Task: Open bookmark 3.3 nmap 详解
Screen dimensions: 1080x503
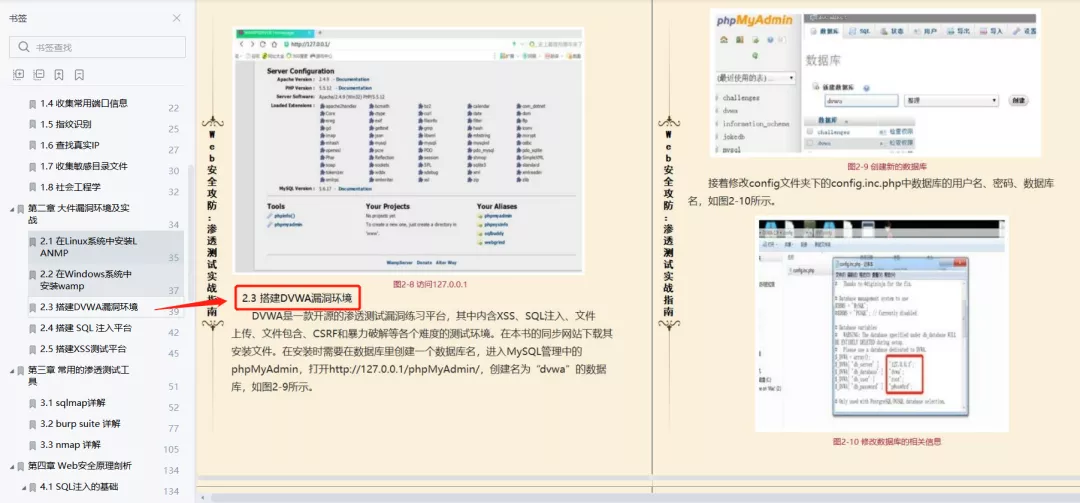Action: click(71, 444)
